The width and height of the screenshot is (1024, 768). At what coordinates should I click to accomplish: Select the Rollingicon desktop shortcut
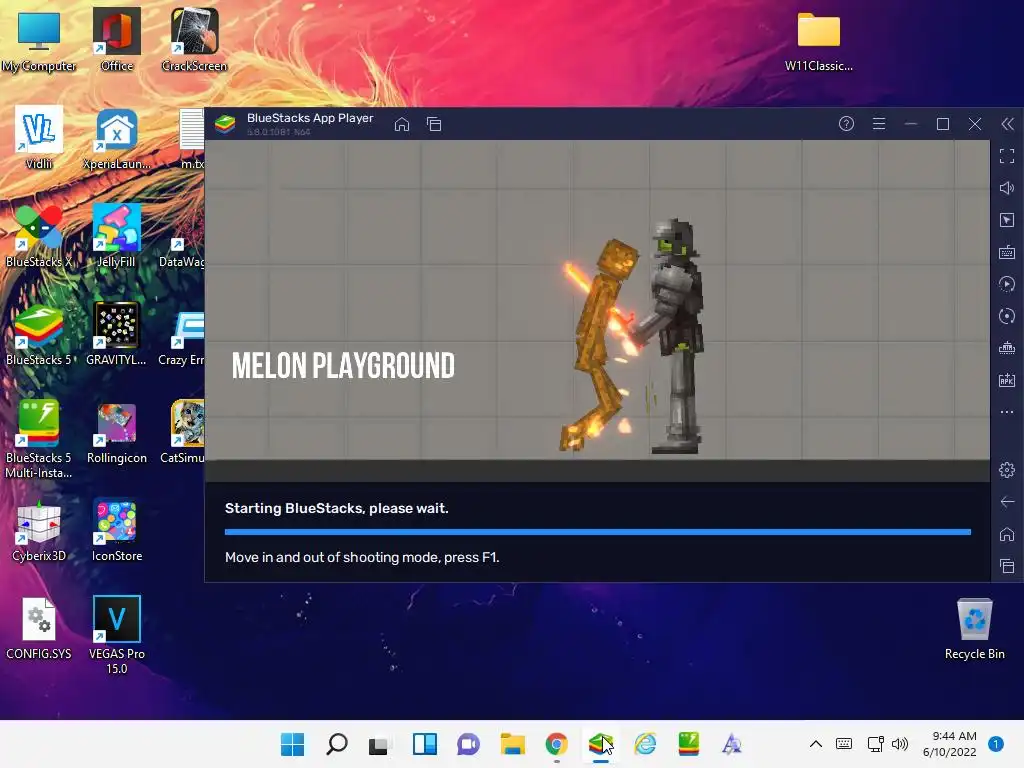116,432
